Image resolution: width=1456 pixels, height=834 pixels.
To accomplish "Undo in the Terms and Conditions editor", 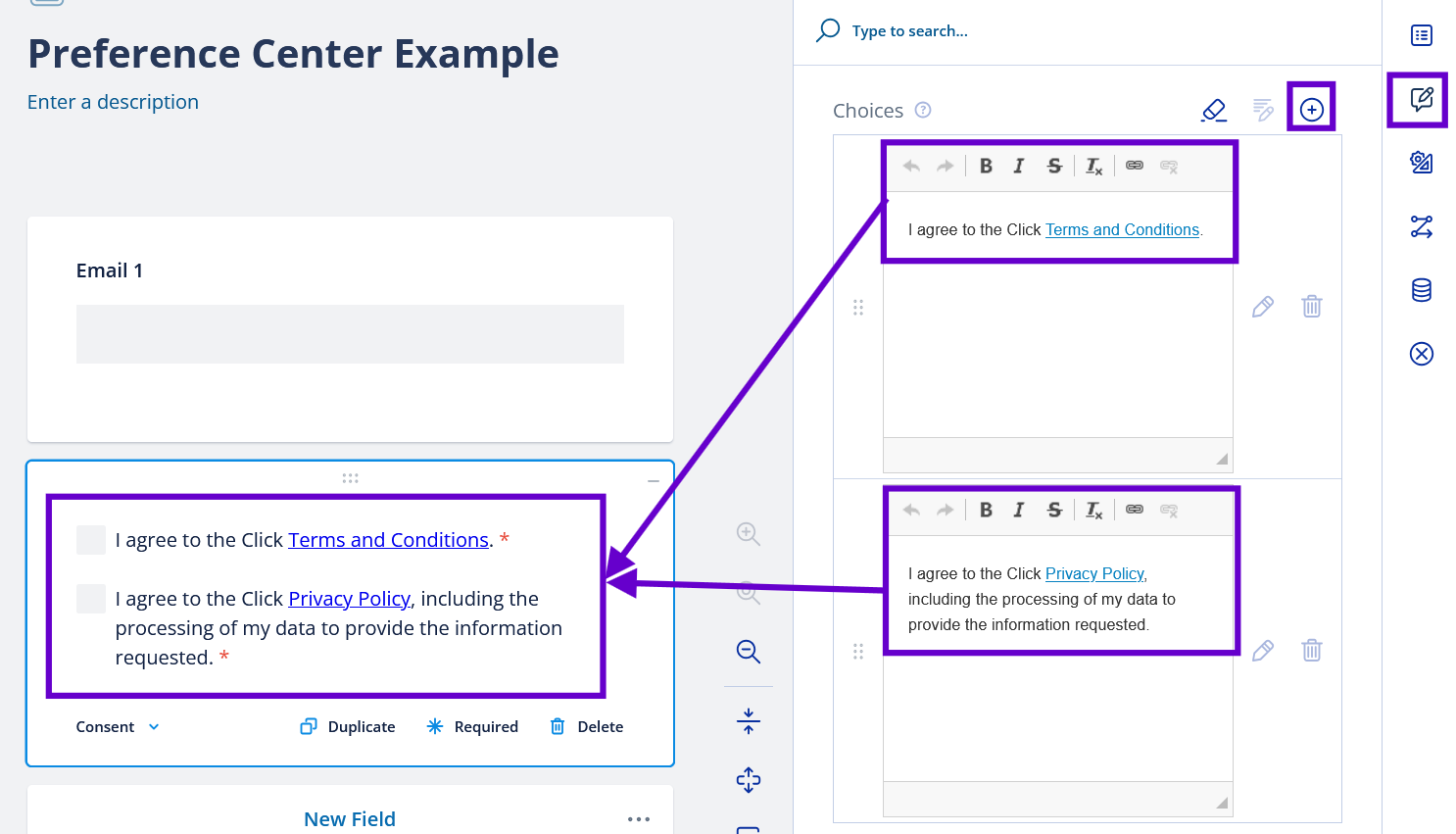I will [x=911, y=167].
